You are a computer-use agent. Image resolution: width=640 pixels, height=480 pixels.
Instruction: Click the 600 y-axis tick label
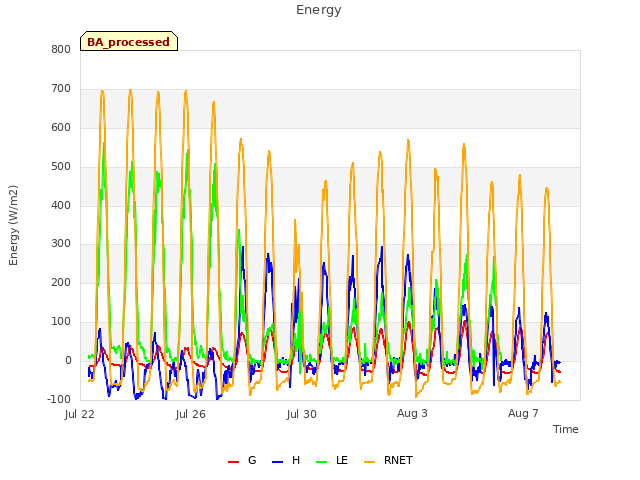coord(61,127)
